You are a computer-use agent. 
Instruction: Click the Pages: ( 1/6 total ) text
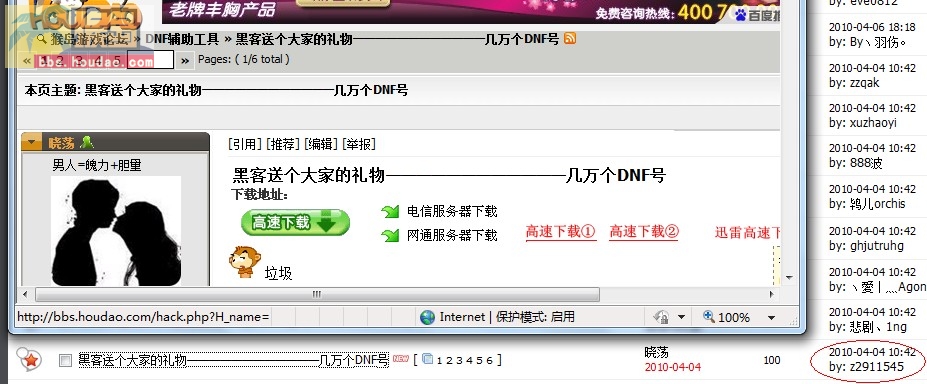(244, 59)
